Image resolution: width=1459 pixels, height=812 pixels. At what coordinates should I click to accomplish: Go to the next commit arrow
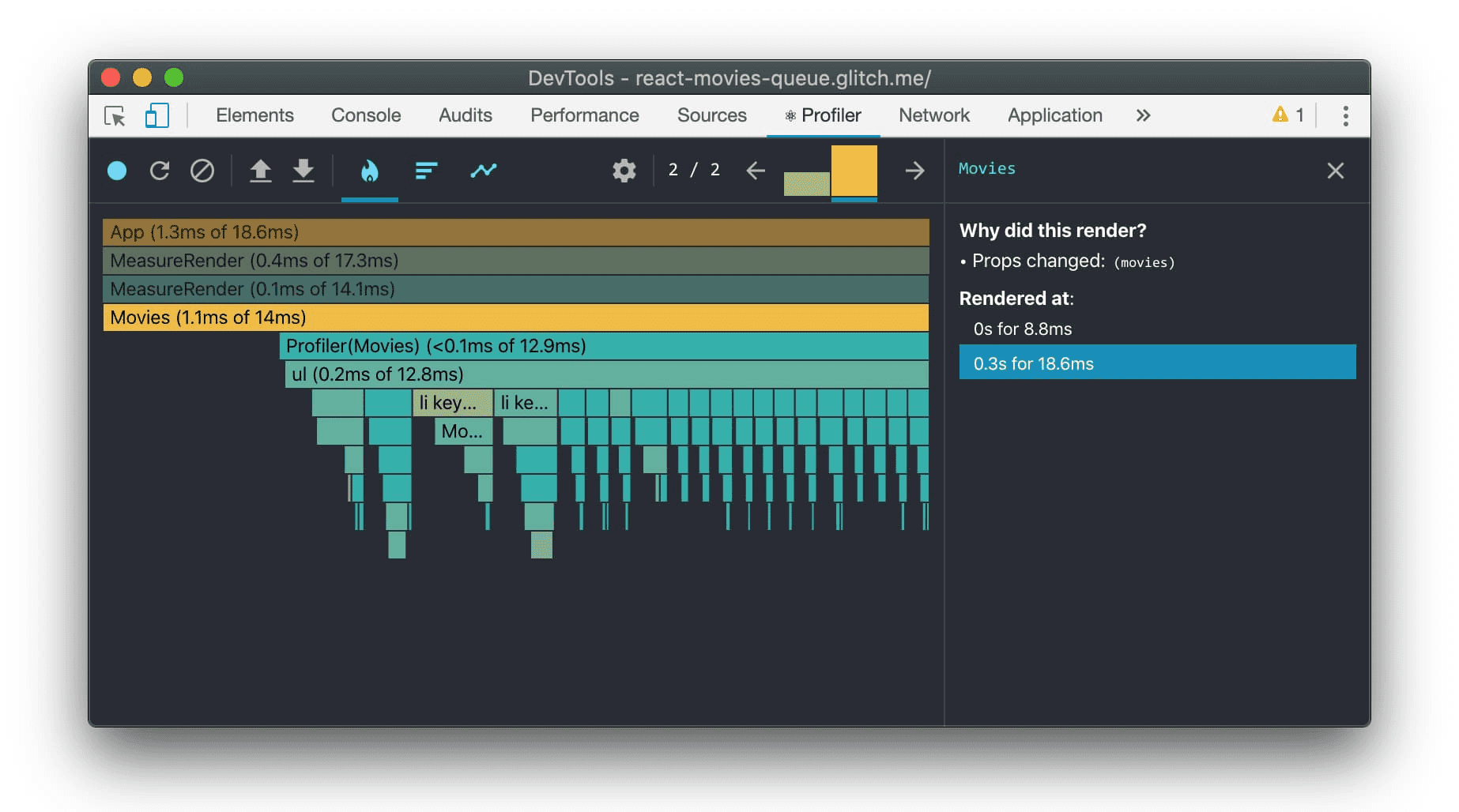pyautogui.click(x=914, y=171)
